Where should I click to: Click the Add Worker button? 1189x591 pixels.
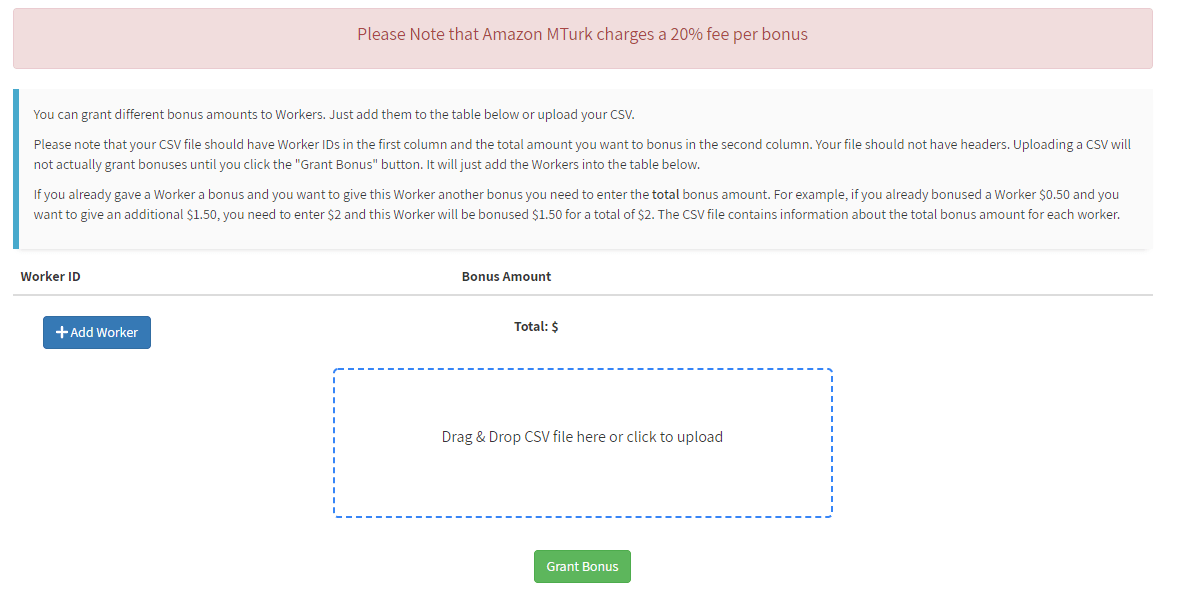click(x=97, y=332)
